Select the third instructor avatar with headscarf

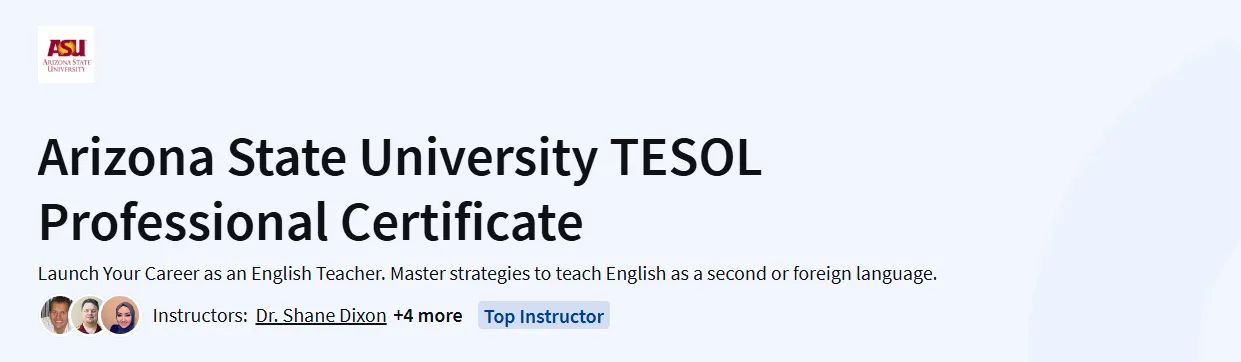(x=121, y=316)
